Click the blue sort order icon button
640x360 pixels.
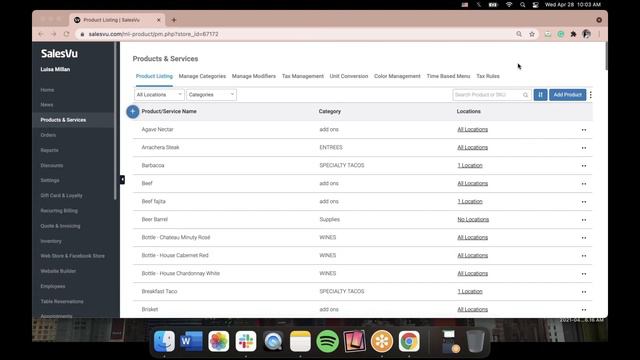(540, 95)
